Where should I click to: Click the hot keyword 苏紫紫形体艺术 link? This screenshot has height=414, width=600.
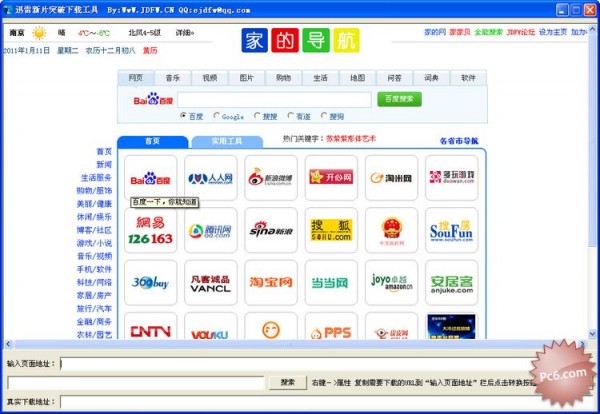pos(351,139)
